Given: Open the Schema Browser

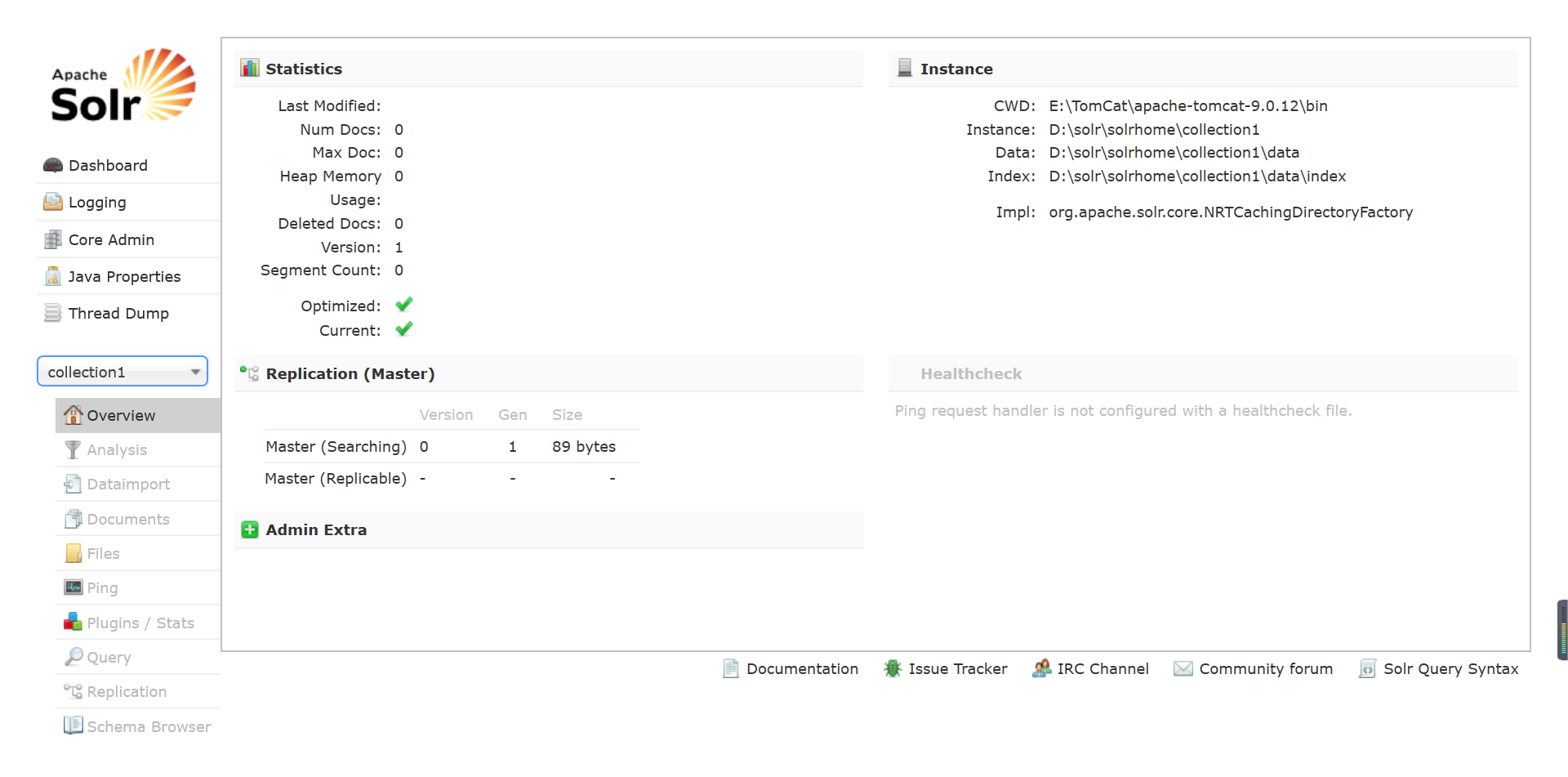Looking at the screenshot, I should point(149,726).
